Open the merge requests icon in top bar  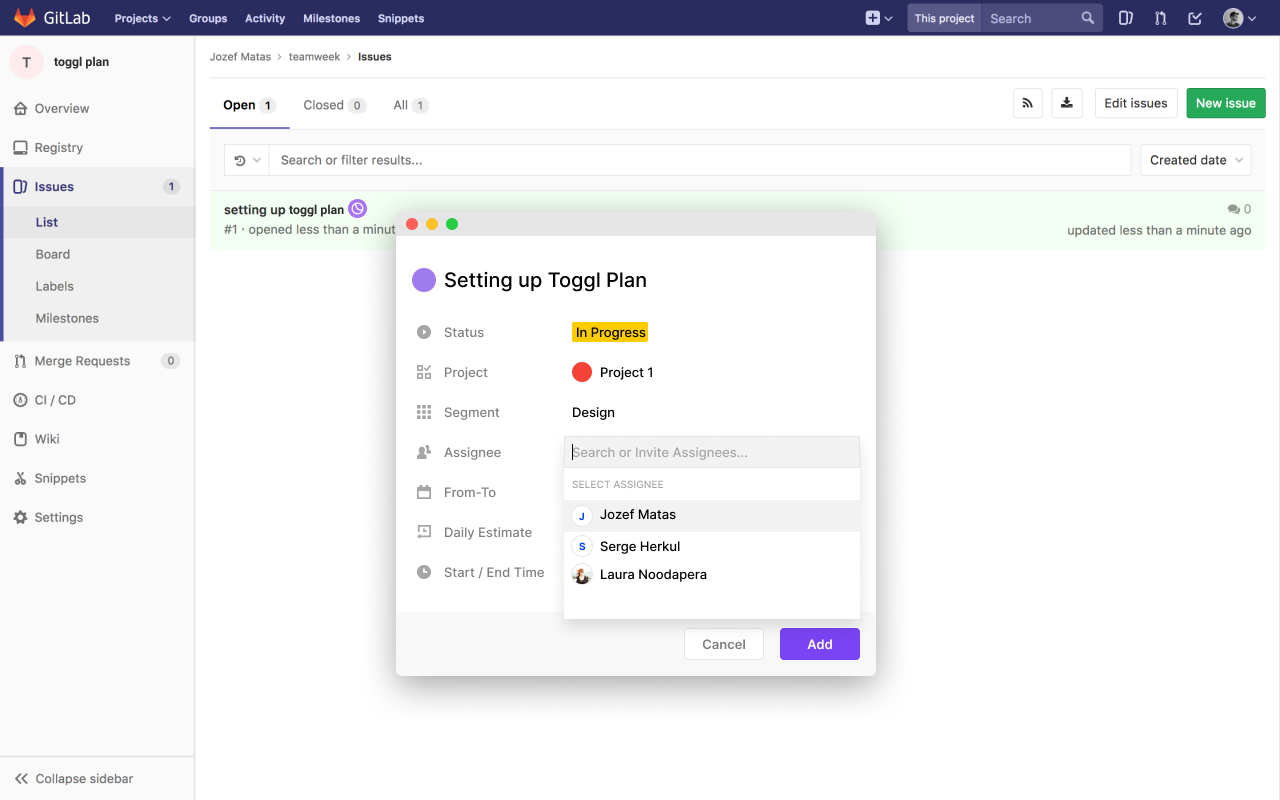coord(1160,18)
